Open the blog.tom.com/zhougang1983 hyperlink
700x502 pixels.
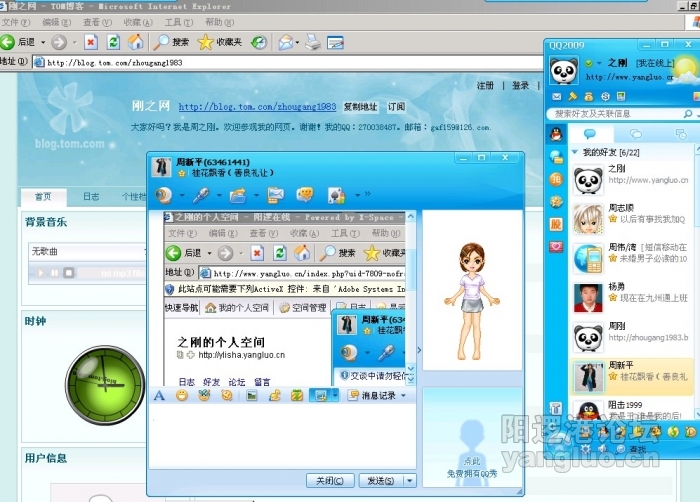click(257, 107)
